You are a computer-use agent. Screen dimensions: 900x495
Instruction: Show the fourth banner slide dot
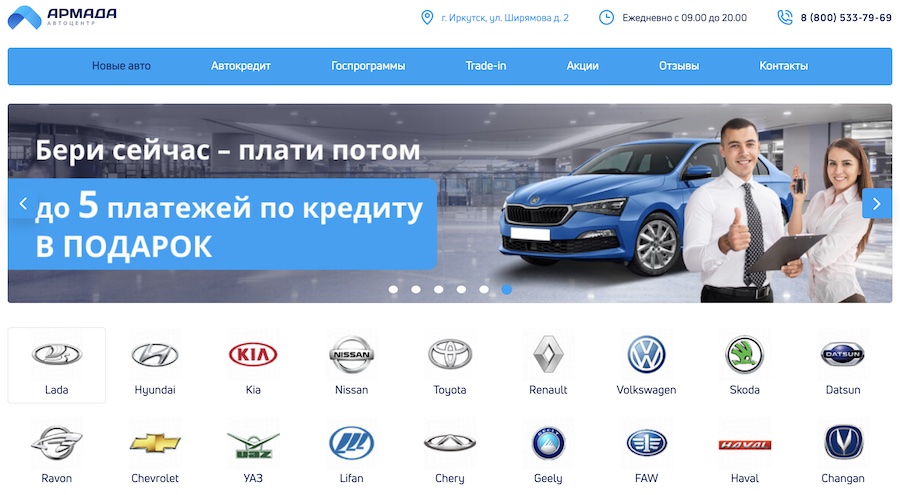tap(461, 289)
